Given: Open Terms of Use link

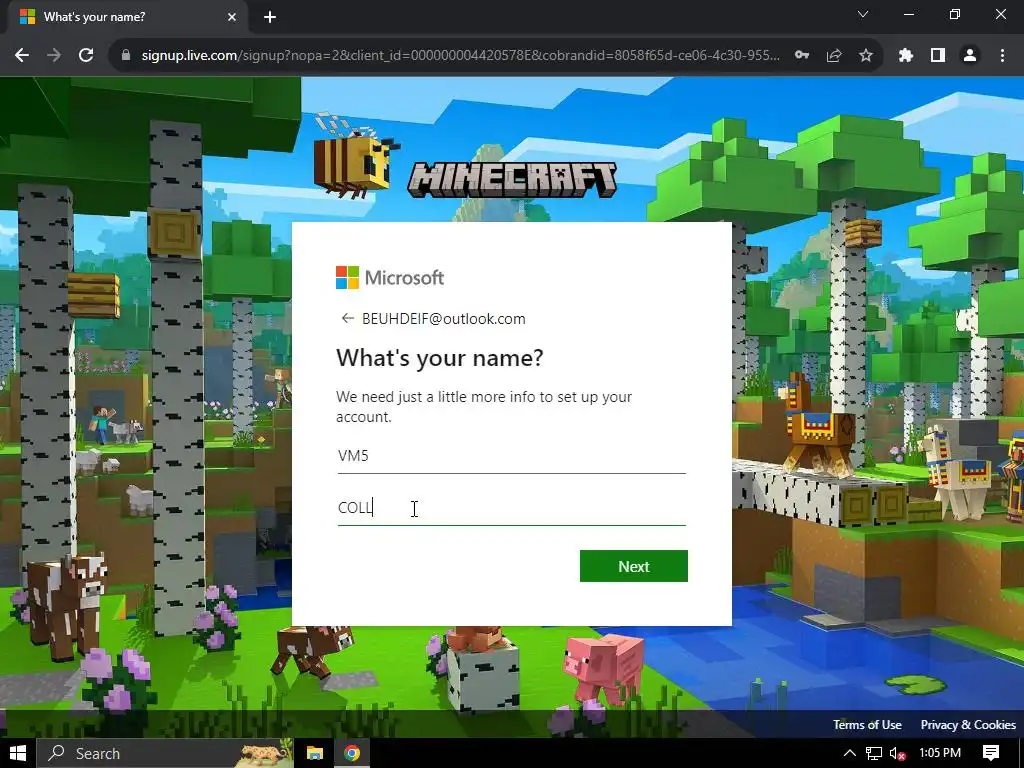Looking at the screenshot, I should point(867,725).
